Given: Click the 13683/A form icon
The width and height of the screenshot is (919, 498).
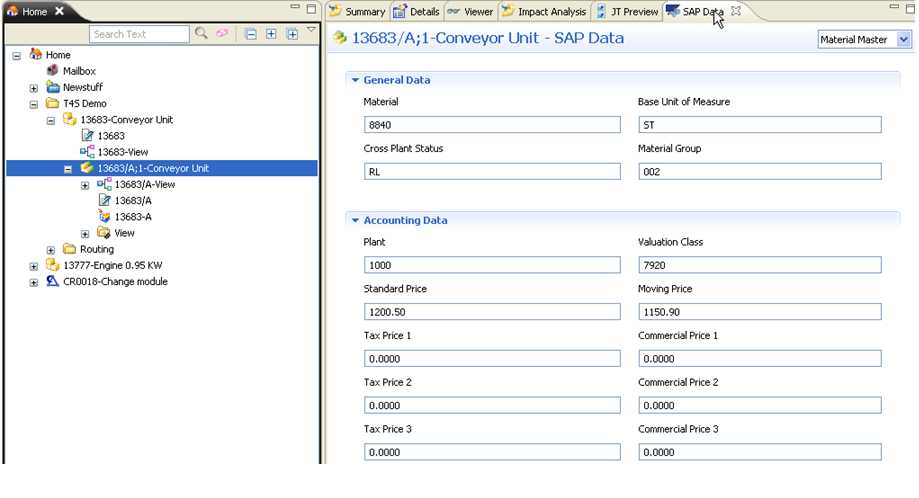Looking at the screenshot, I should coord(105,200).
